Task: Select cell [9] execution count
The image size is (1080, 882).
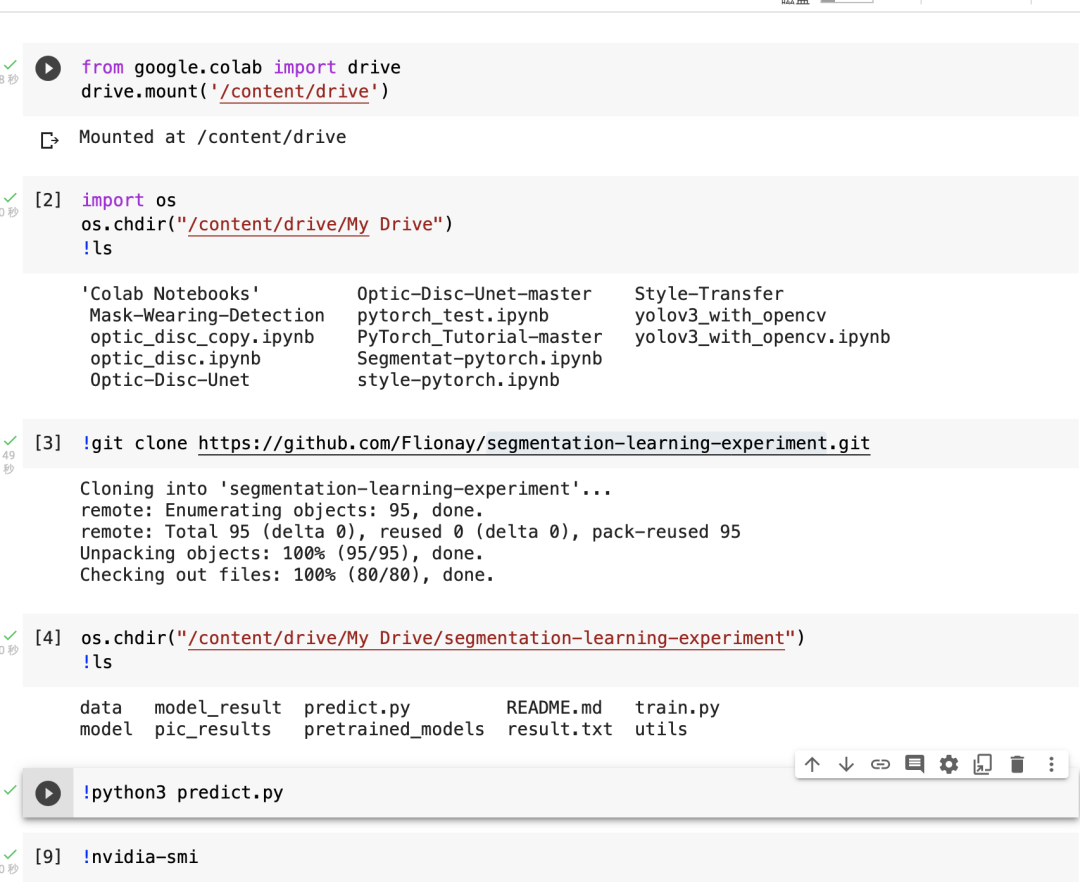Action: click(x=48, y=857)
